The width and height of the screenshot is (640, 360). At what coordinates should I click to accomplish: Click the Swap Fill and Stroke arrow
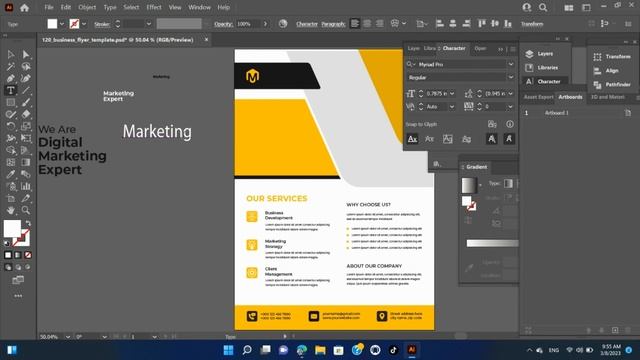(x=28, y=223)
